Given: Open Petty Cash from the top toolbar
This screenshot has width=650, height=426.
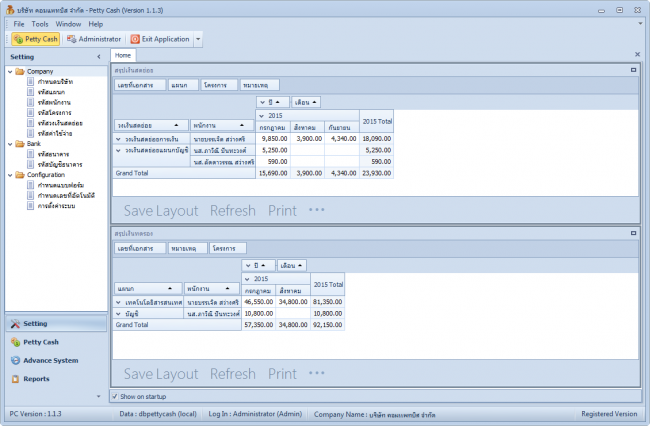Looking at the screenshot, I should 36,39.
